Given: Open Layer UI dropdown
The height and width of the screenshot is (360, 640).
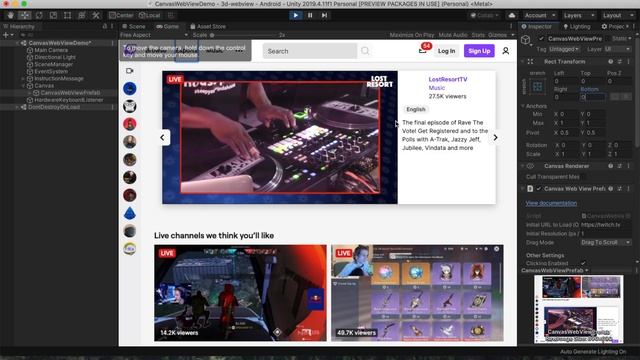Looking at the screenshot, I should (617, 49).
